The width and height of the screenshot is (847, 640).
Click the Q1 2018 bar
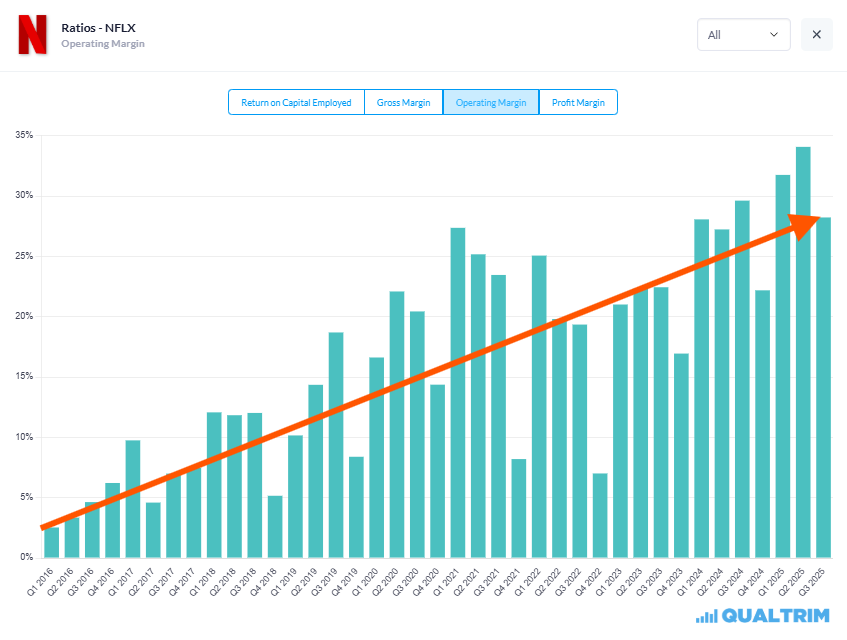click(214, 485)
